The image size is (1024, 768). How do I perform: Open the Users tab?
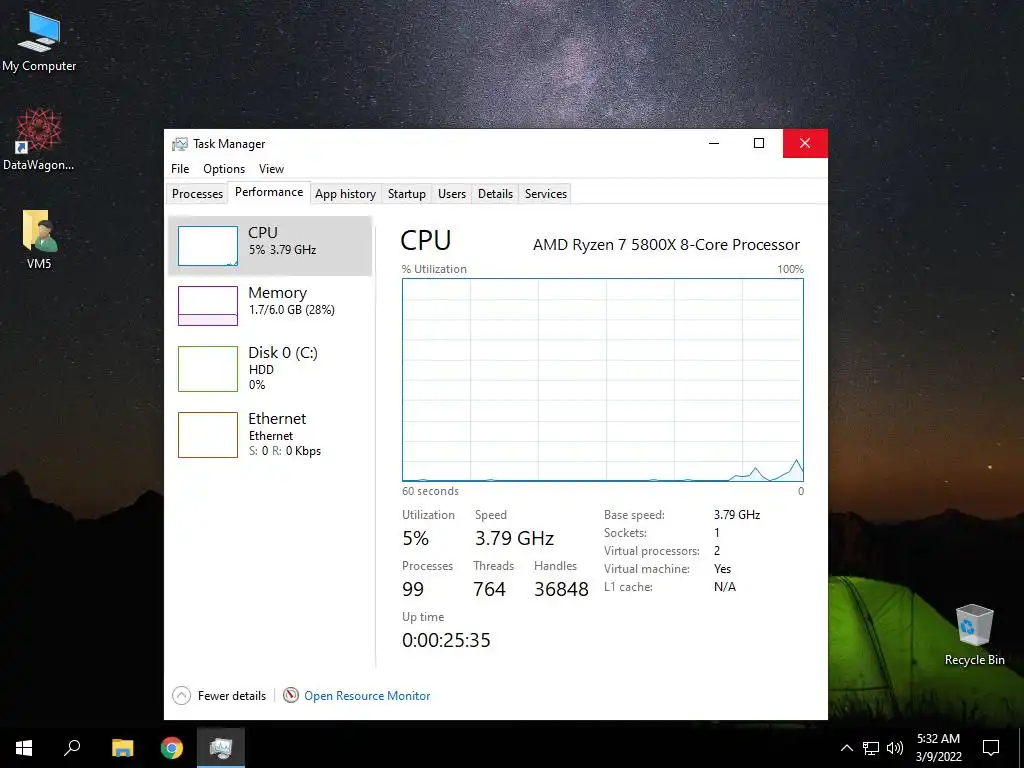coord(452,194)
